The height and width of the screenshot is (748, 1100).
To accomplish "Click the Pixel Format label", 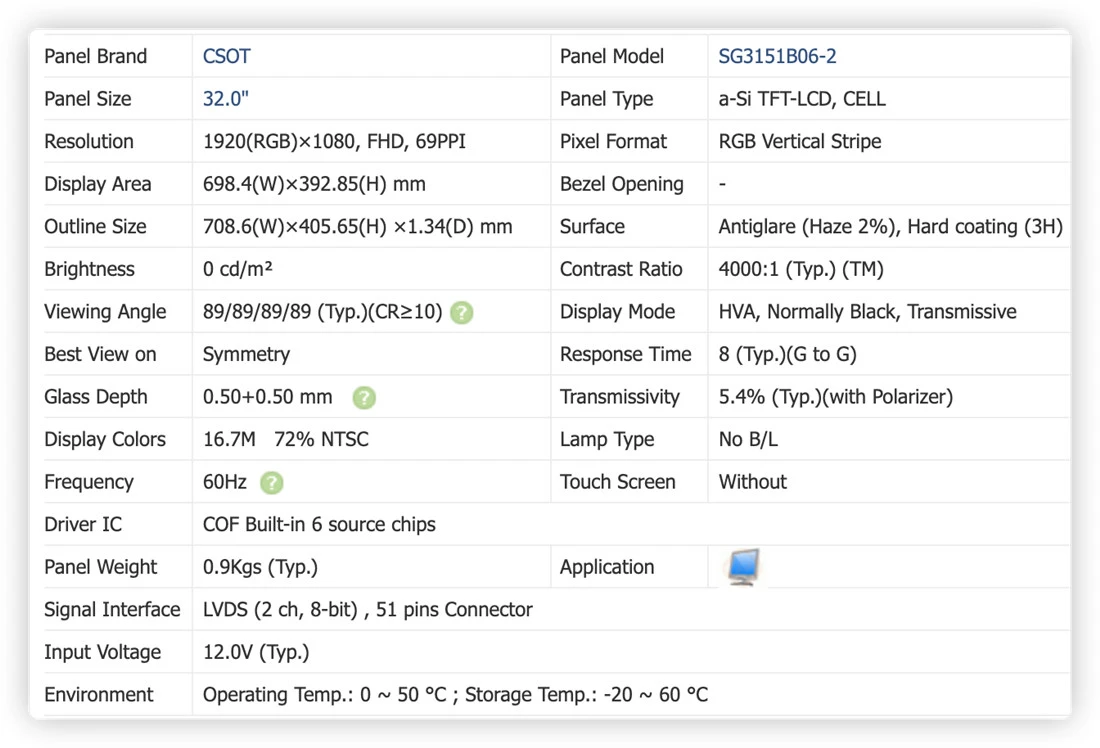I will 613,142.
